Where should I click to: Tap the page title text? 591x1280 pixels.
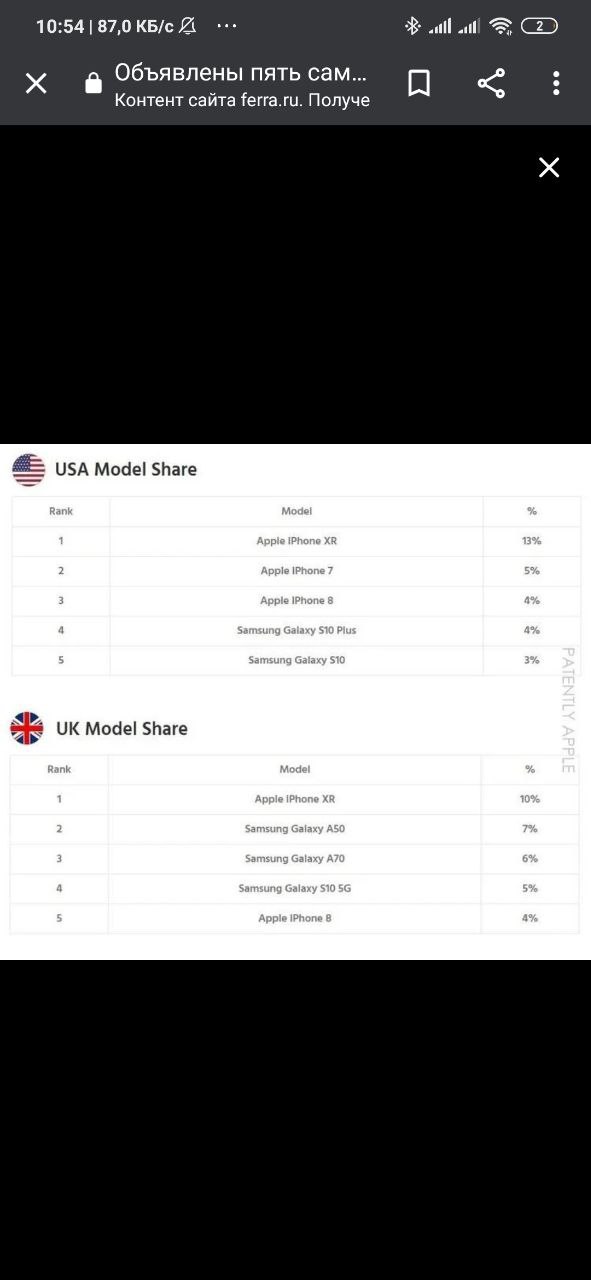tap(241, 72)
